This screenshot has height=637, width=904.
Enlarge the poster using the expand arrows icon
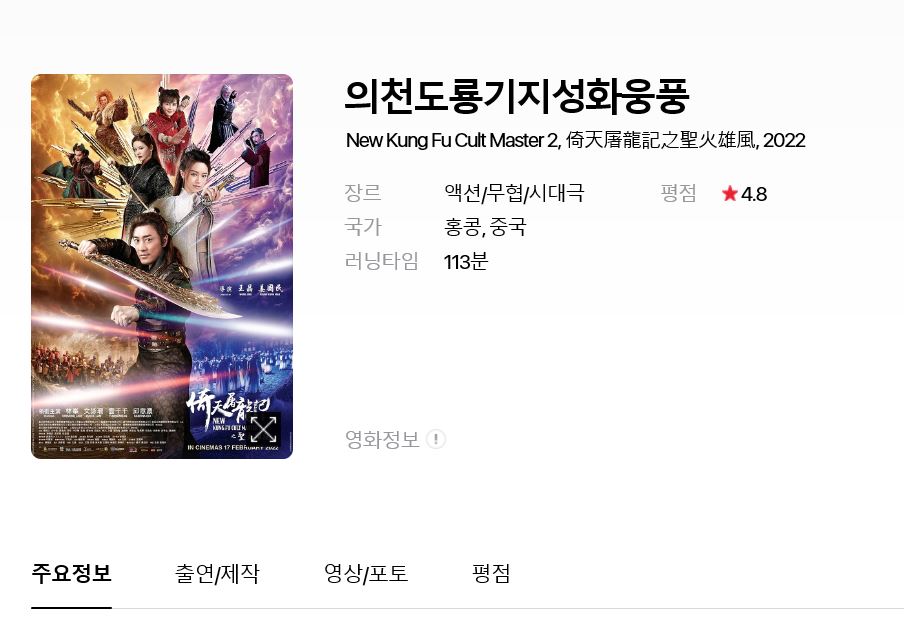263,429
